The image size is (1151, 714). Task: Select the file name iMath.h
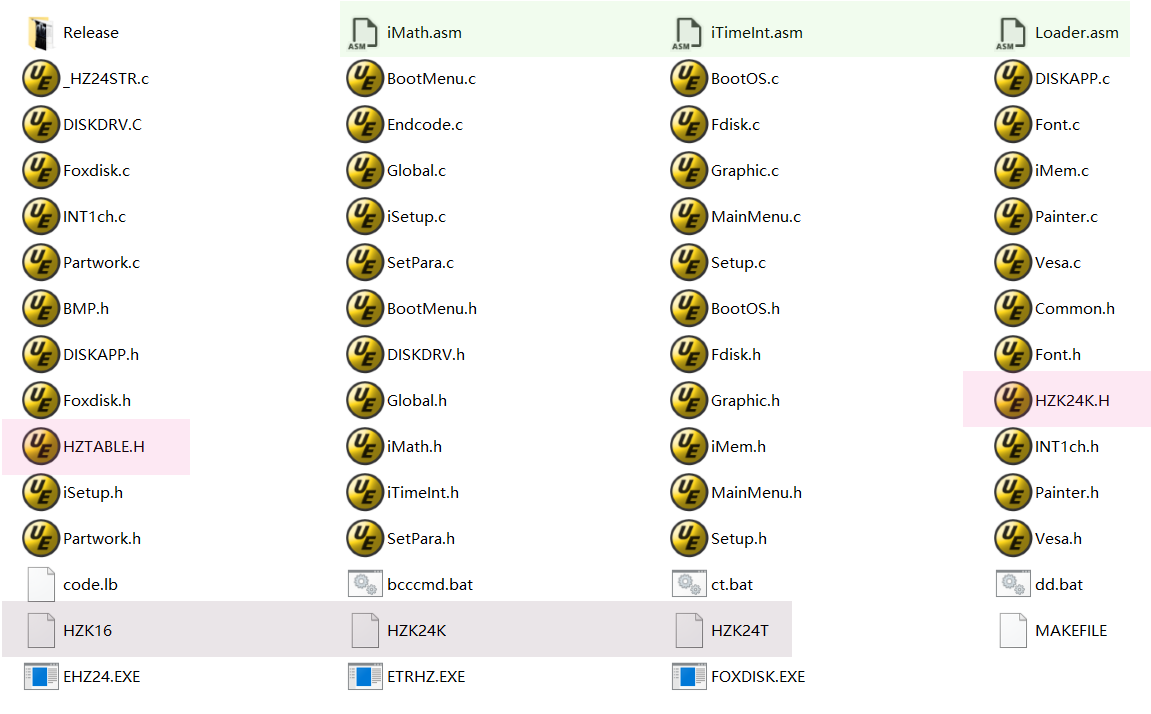click(414, 447)
